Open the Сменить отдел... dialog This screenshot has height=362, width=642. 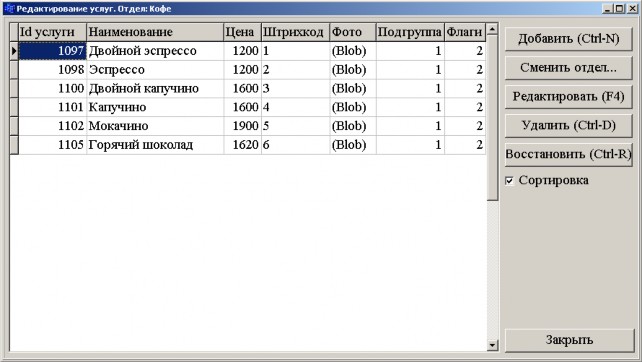coord(568,68)
